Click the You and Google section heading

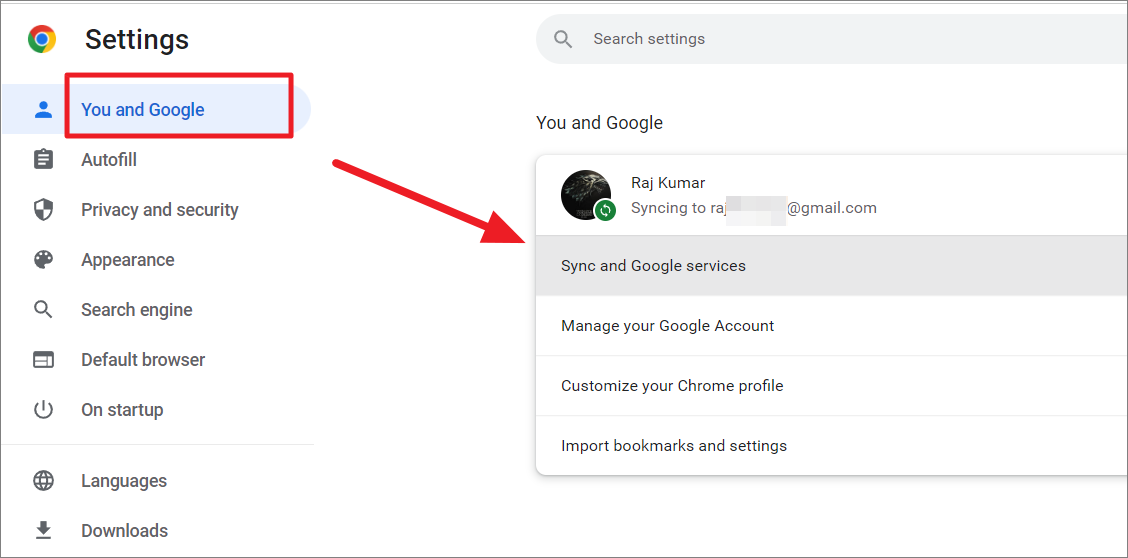[599, 123]
